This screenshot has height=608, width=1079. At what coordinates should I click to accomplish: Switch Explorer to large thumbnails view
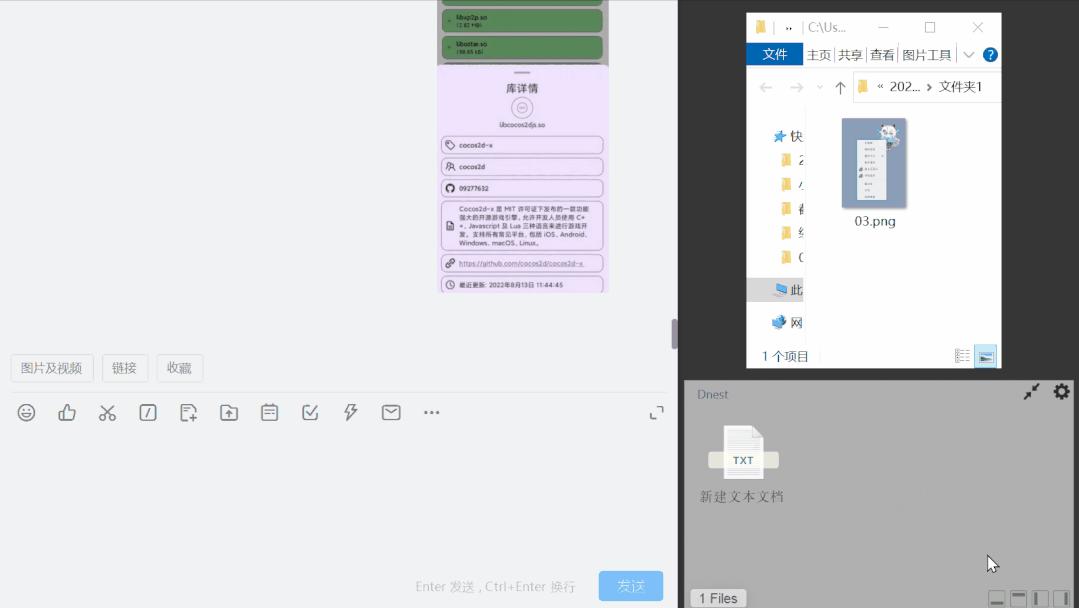click(x=986, y=356)
